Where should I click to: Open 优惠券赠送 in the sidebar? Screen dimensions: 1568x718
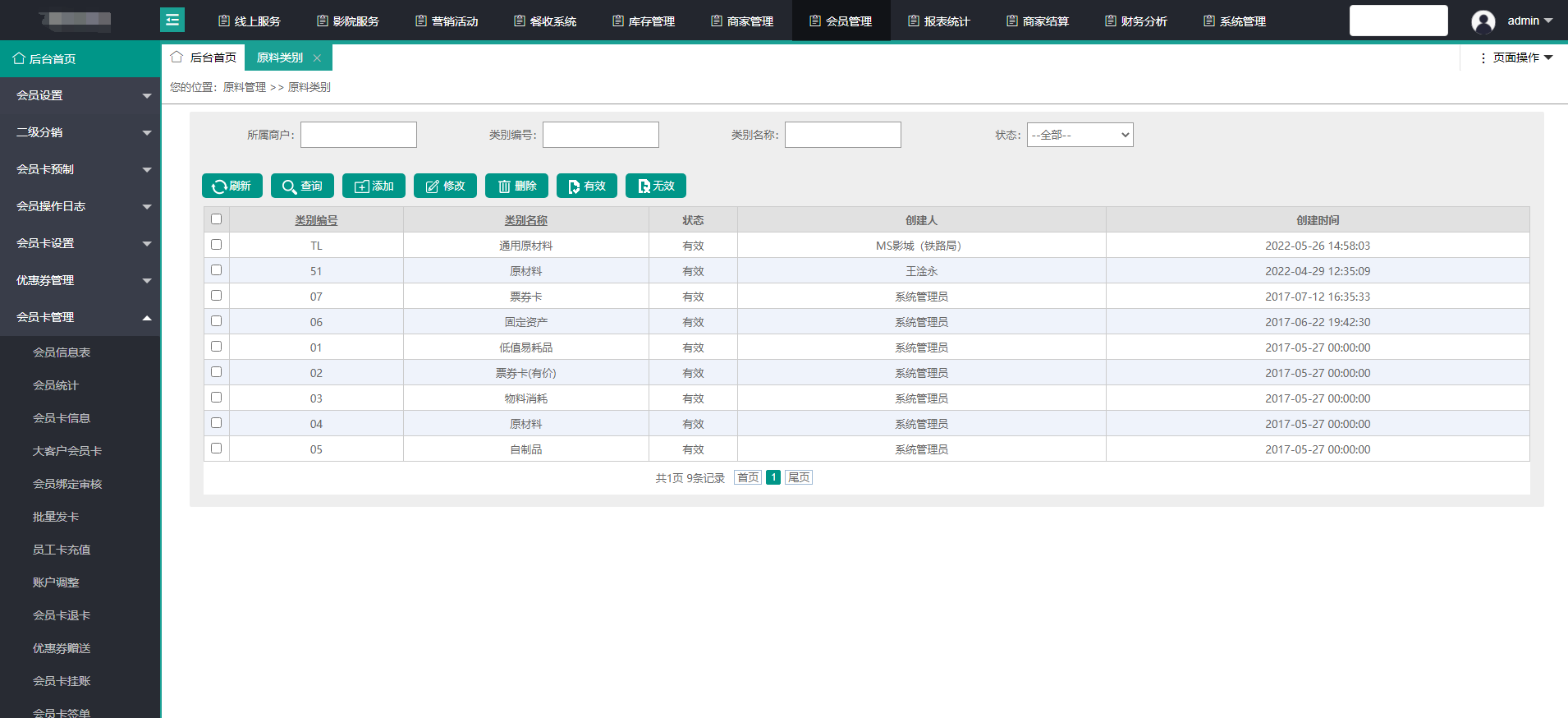tap(62, 648)
